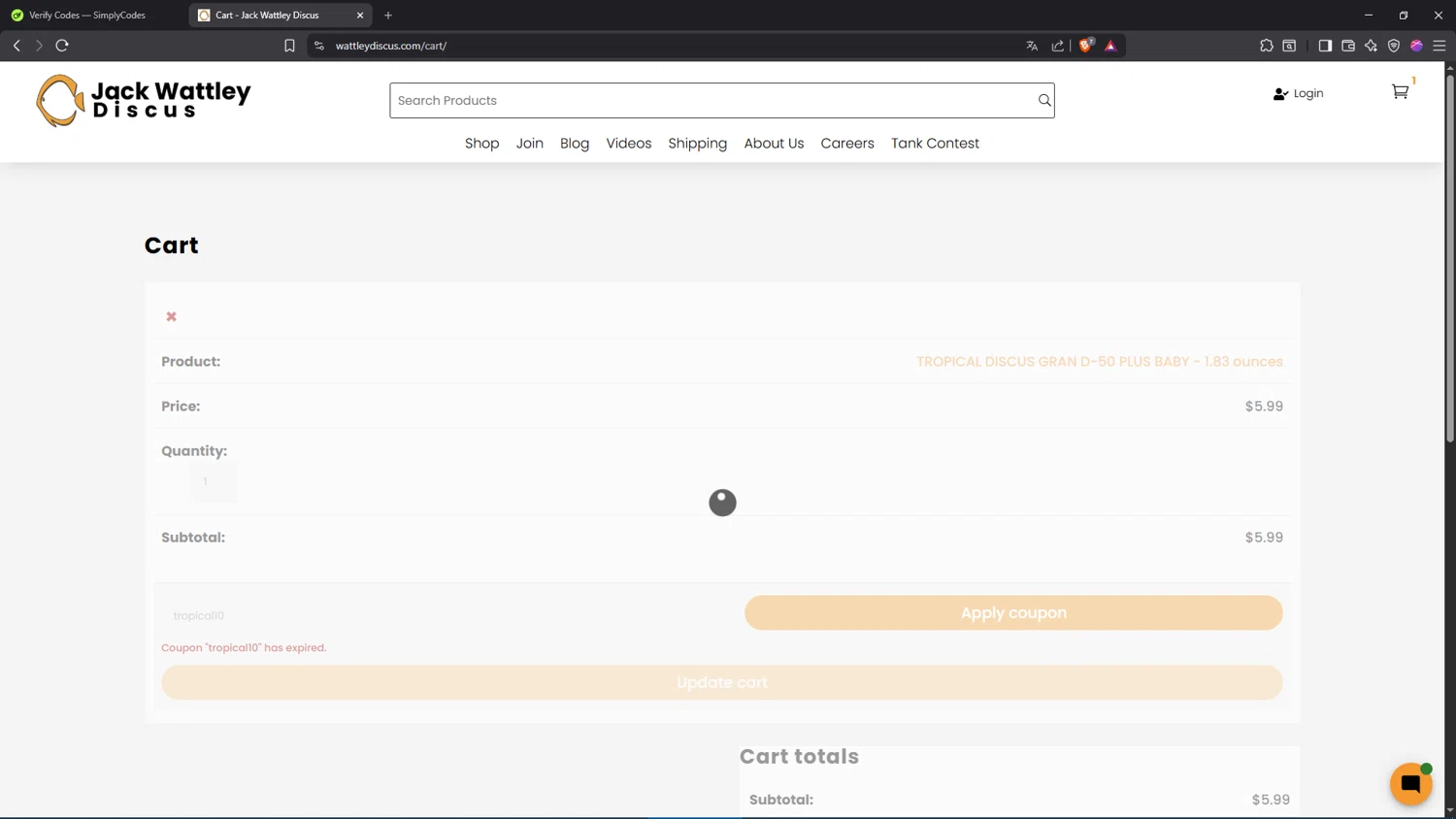This screenshot has width=1456, height=819.
Task: Go back with the browser back arrow
Action: [17, 46]
